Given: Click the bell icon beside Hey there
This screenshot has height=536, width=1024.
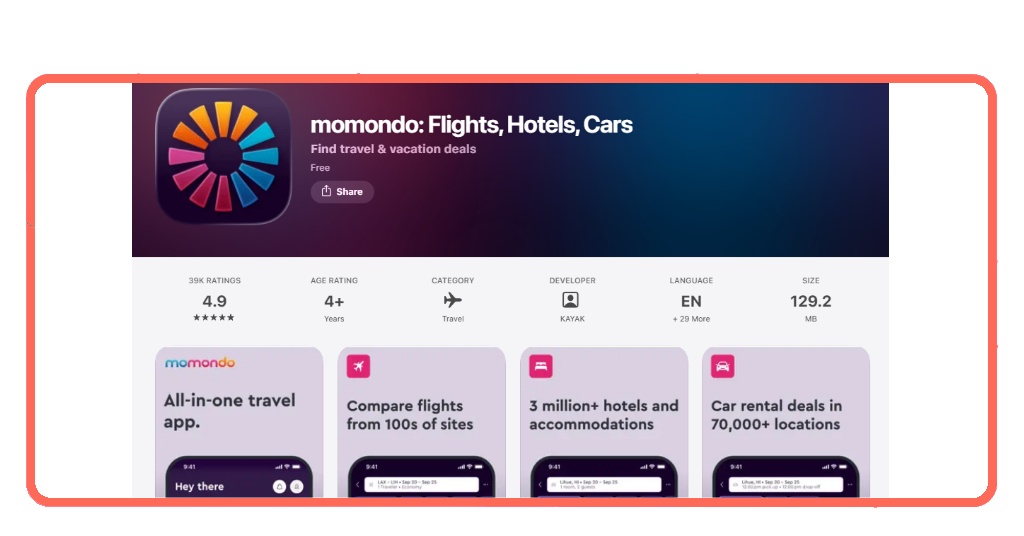Looking at the screenshot, I should (x=280, y=486).
